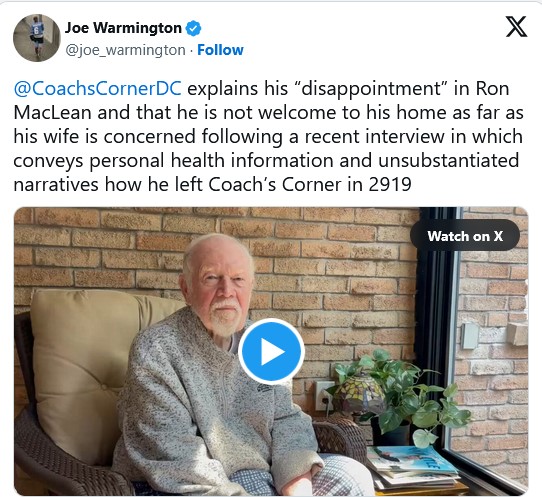Click the word "disappointment" in the tweet text
Image resolution: width=542 pixels, height=497 pixels.
point(371,88)
